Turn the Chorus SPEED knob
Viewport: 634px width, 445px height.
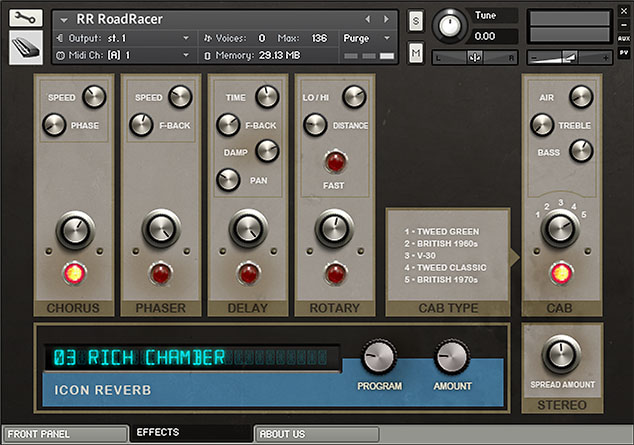pyautogui.click(x=94, y=97)
